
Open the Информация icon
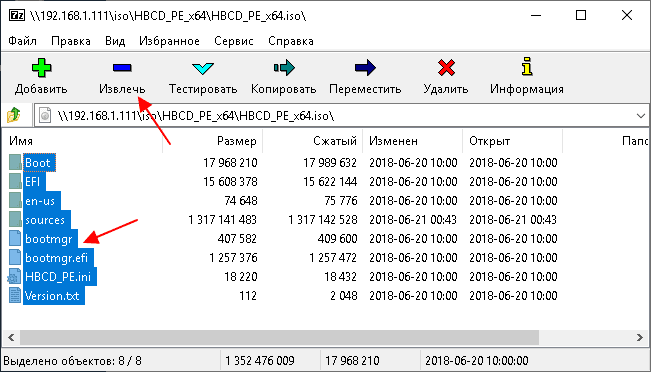527,67
